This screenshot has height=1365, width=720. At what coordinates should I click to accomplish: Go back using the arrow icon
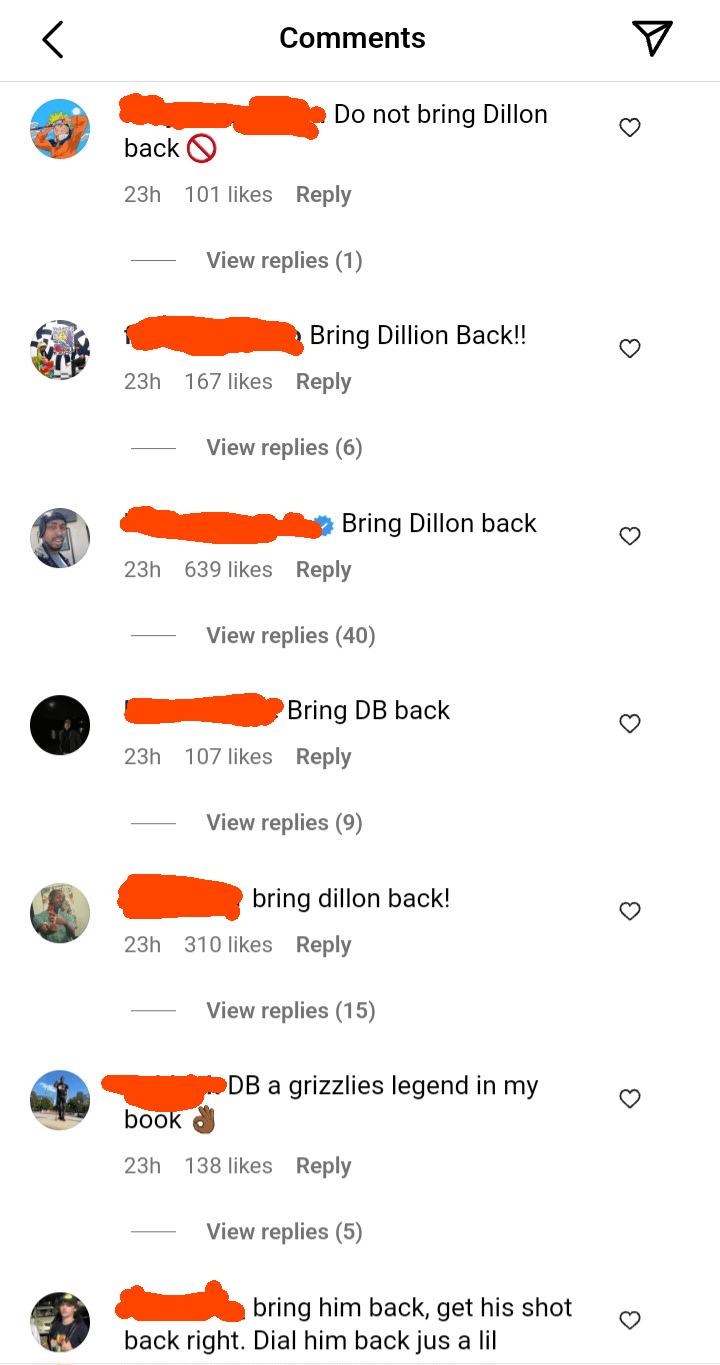click(x=53, y=39)
